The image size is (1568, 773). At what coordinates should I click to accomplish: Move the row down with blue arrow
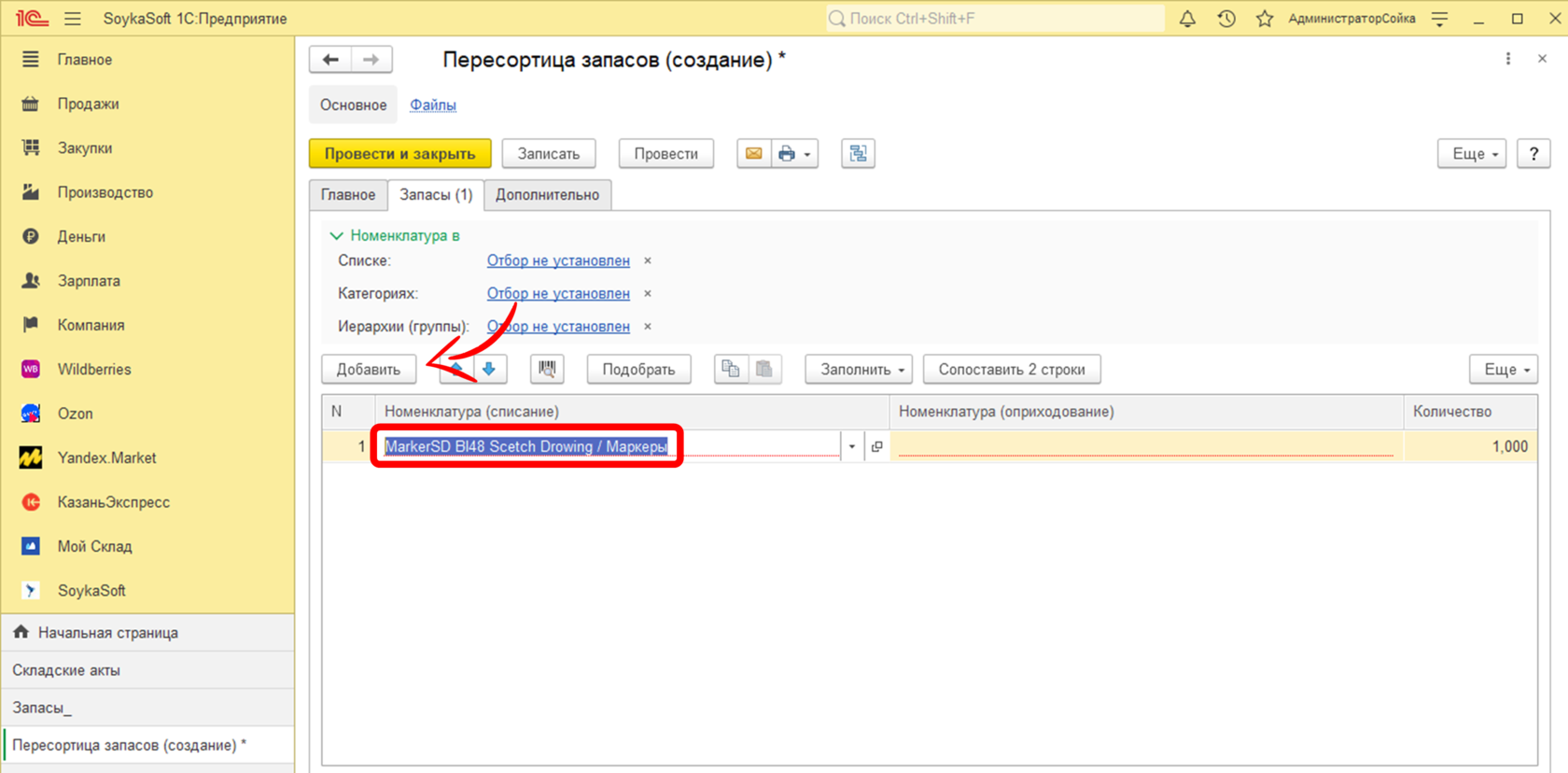[489, 370]
